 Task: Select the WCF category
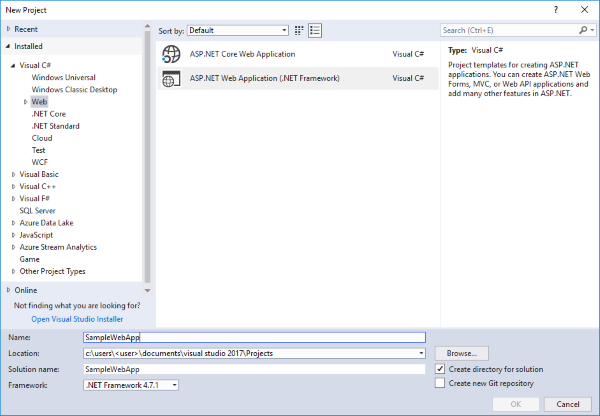pos(40,162)
